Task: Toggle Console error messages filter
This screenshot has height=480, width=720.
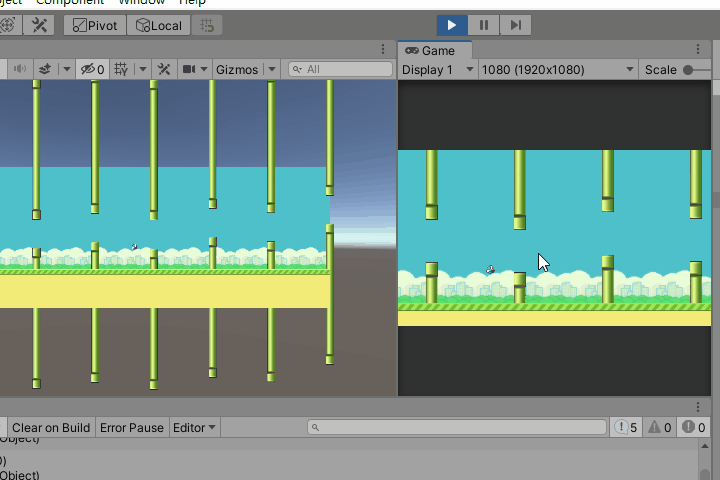Action: (693, 428)
